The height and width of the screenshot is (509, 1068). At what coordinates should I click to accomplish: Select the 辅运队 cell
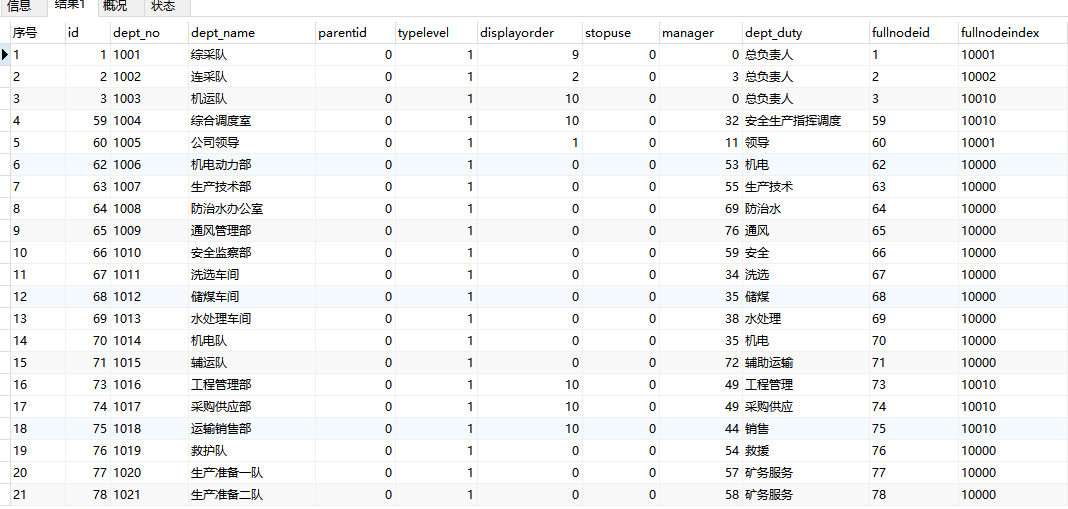[x=252, y=363]
